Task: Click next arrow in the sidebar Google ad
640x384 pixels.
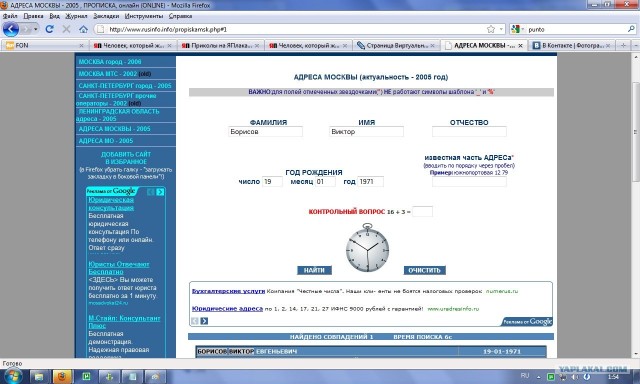Action: point(160,192)
